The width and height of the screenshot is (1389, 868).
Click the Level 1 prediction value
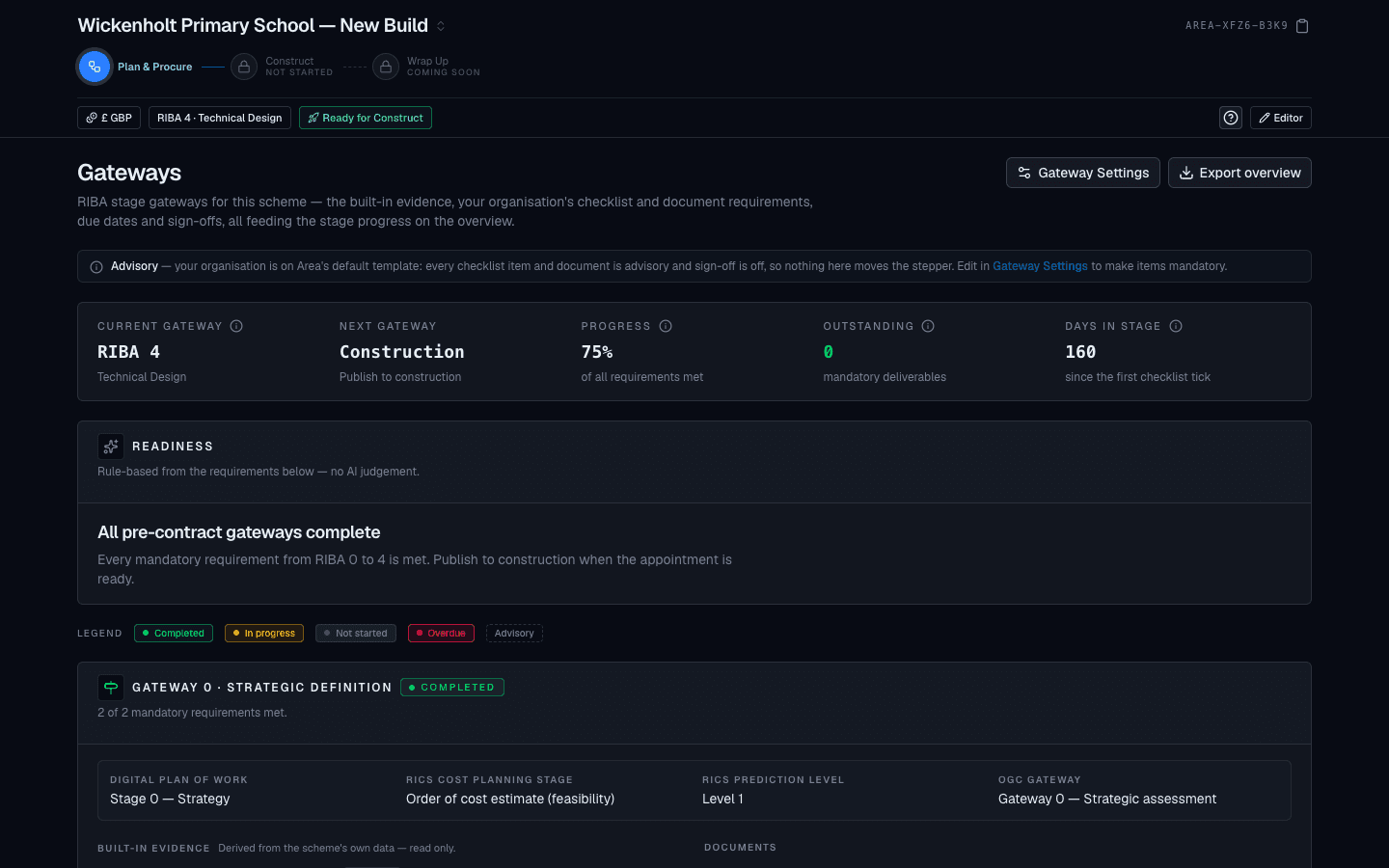tap(722, 799)
